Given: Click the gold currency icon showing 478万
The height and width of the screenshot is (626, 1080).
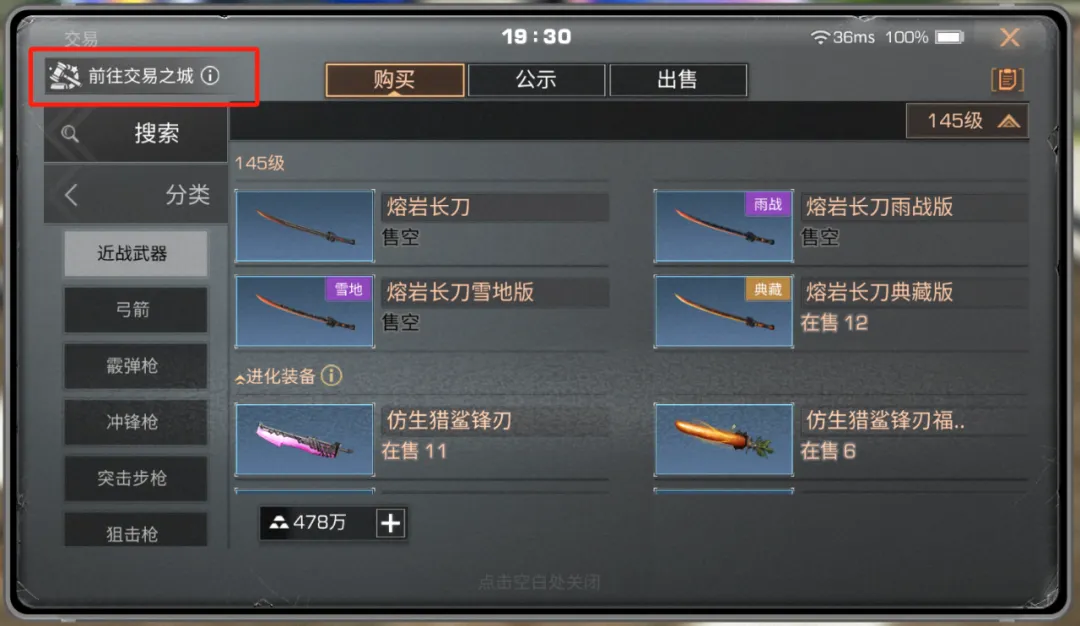Looking at the screenshot, I should point(278,523).
